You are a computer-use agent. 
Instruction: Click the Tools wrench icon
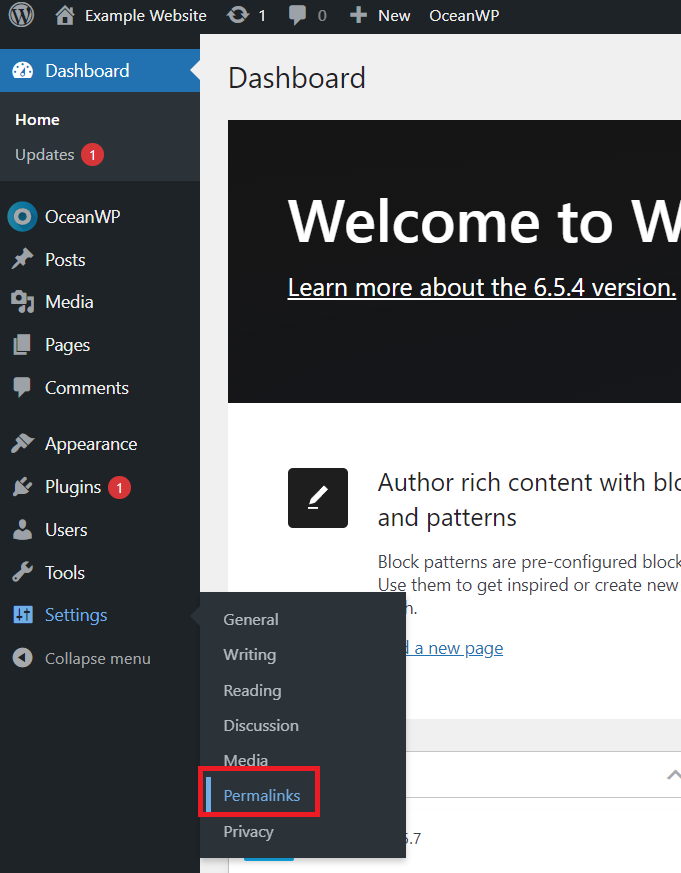(x=22, y=572)
